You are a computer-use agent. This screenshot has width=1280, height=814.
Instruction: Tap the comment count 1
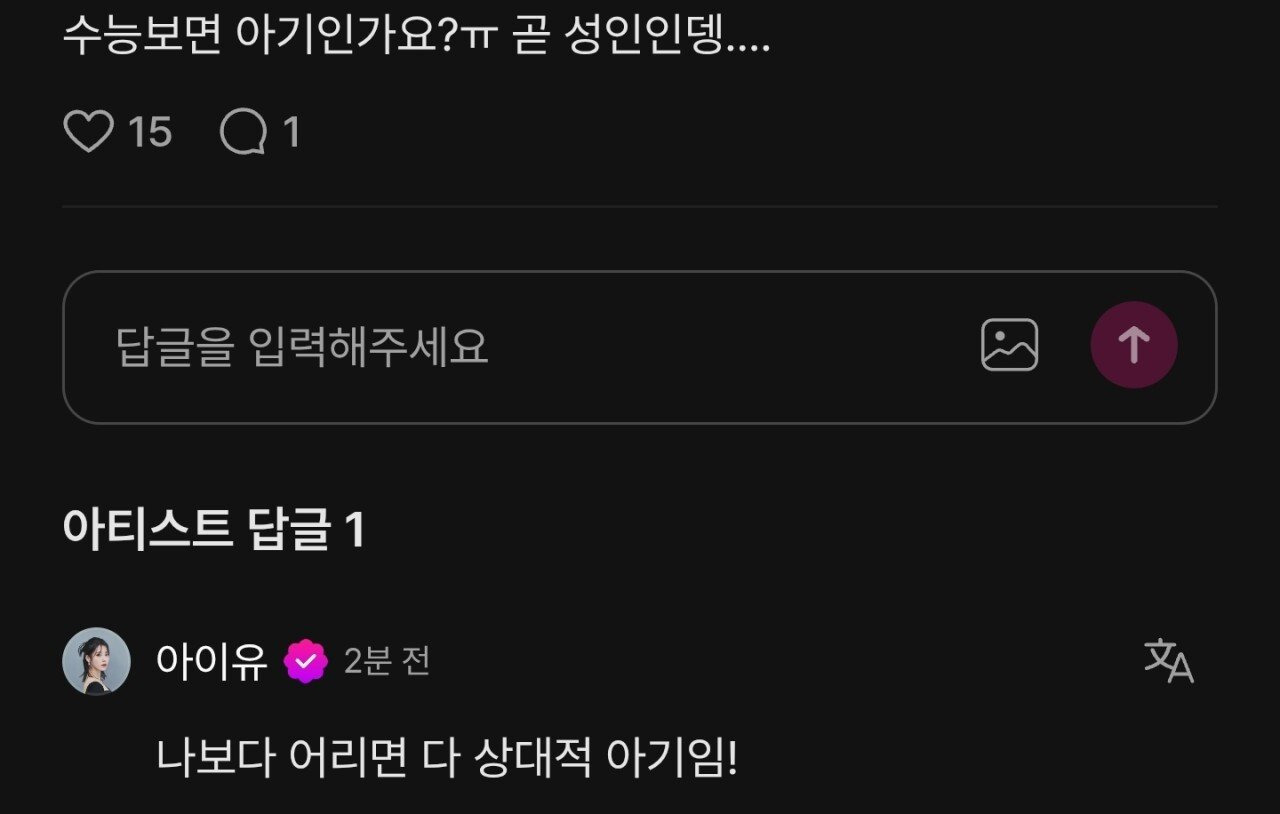(291, 132)
